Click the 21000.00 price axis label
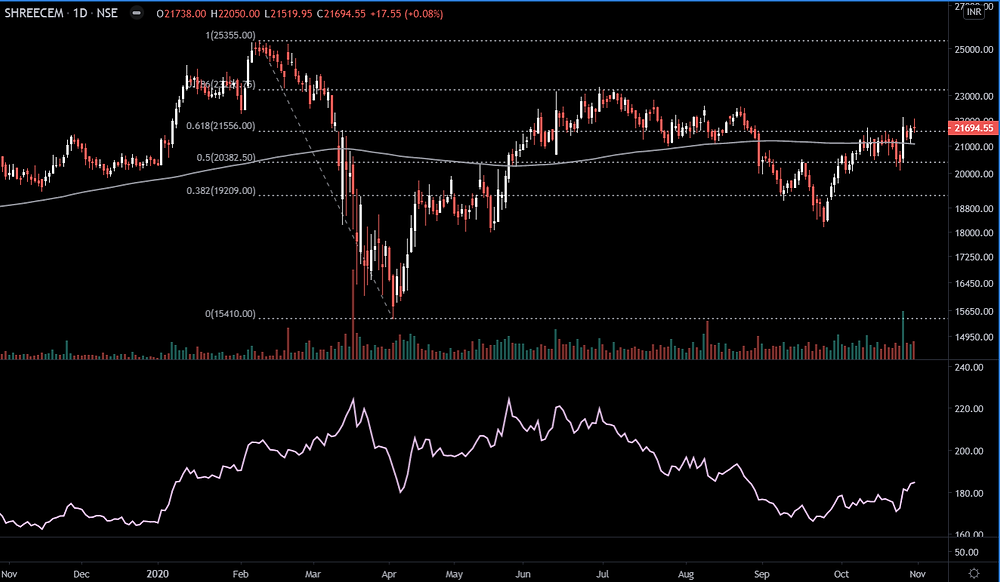The image size is (1000, 582). [974, 147]
